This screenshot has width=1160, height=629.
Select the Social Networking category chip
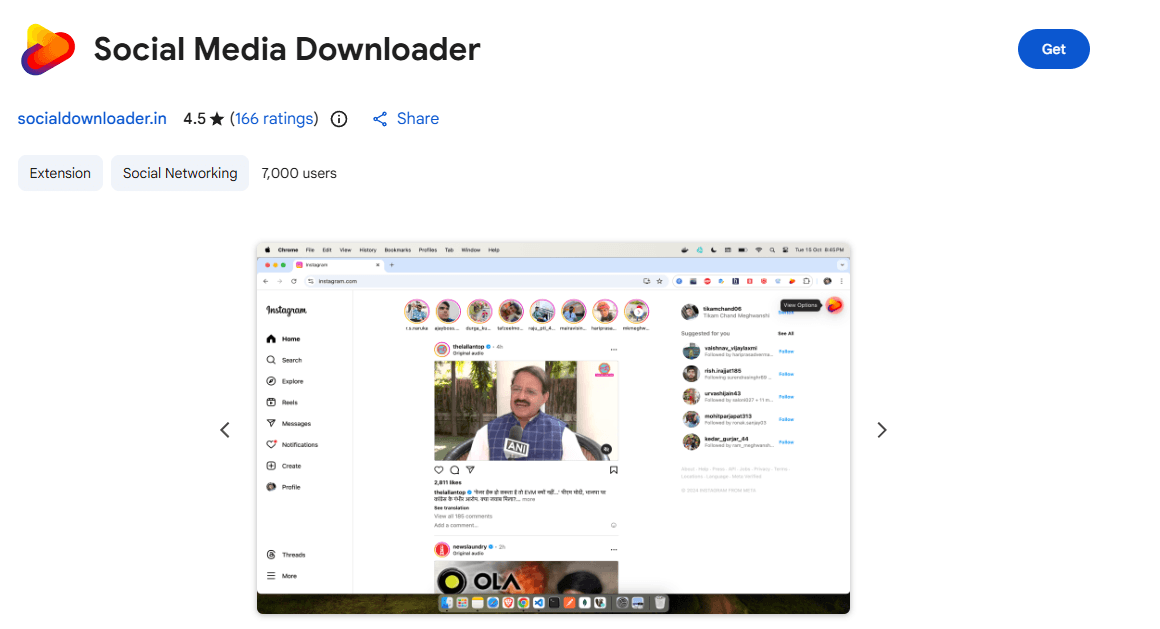[180, 173]
